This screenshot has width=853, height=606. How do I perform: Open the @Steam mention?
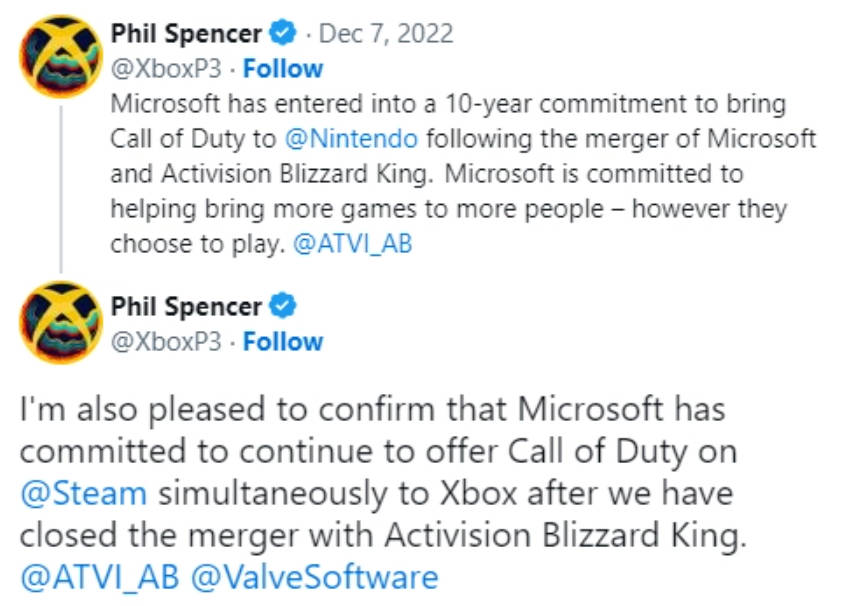click(x=84, y=493)
